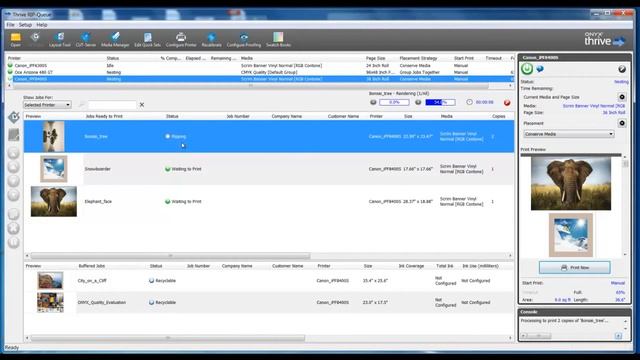The image size is (640, 360).
Task: Select the highlighted Canon_iPF8400S printer row
Action: coord(260,79)
